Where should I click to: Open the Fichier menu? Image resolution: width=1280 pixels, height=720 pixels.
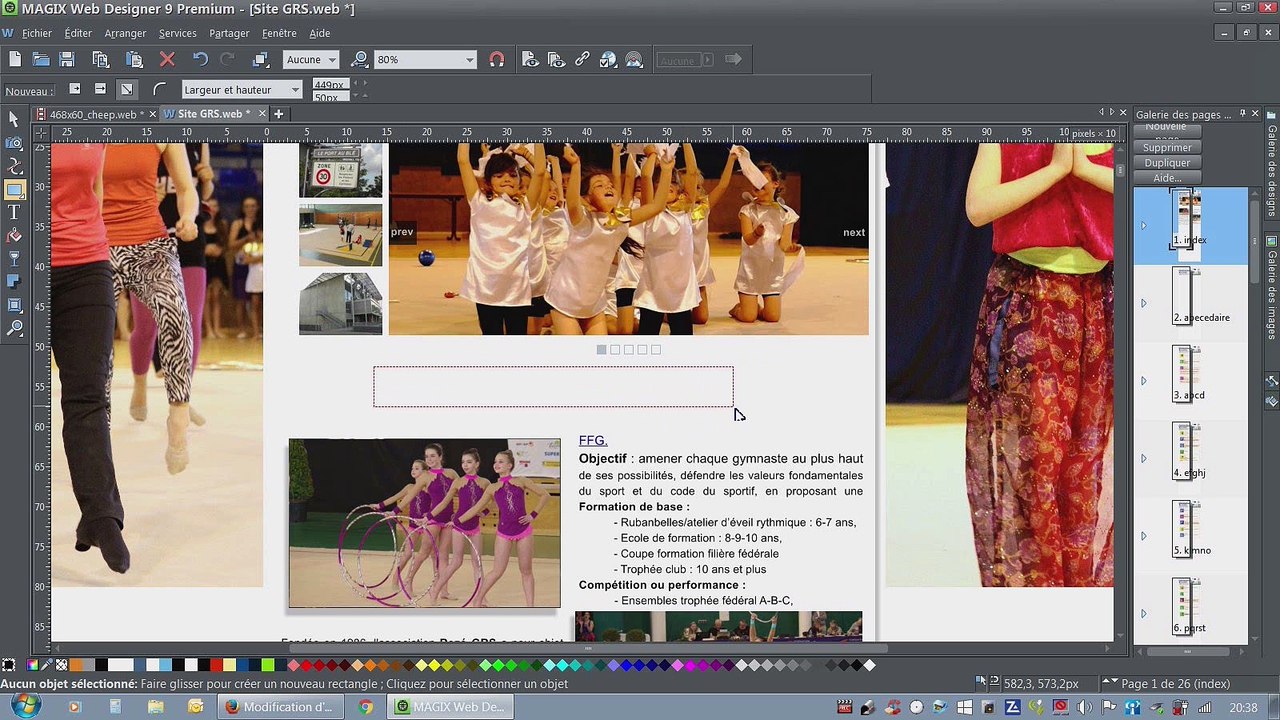tap(37, 33)
